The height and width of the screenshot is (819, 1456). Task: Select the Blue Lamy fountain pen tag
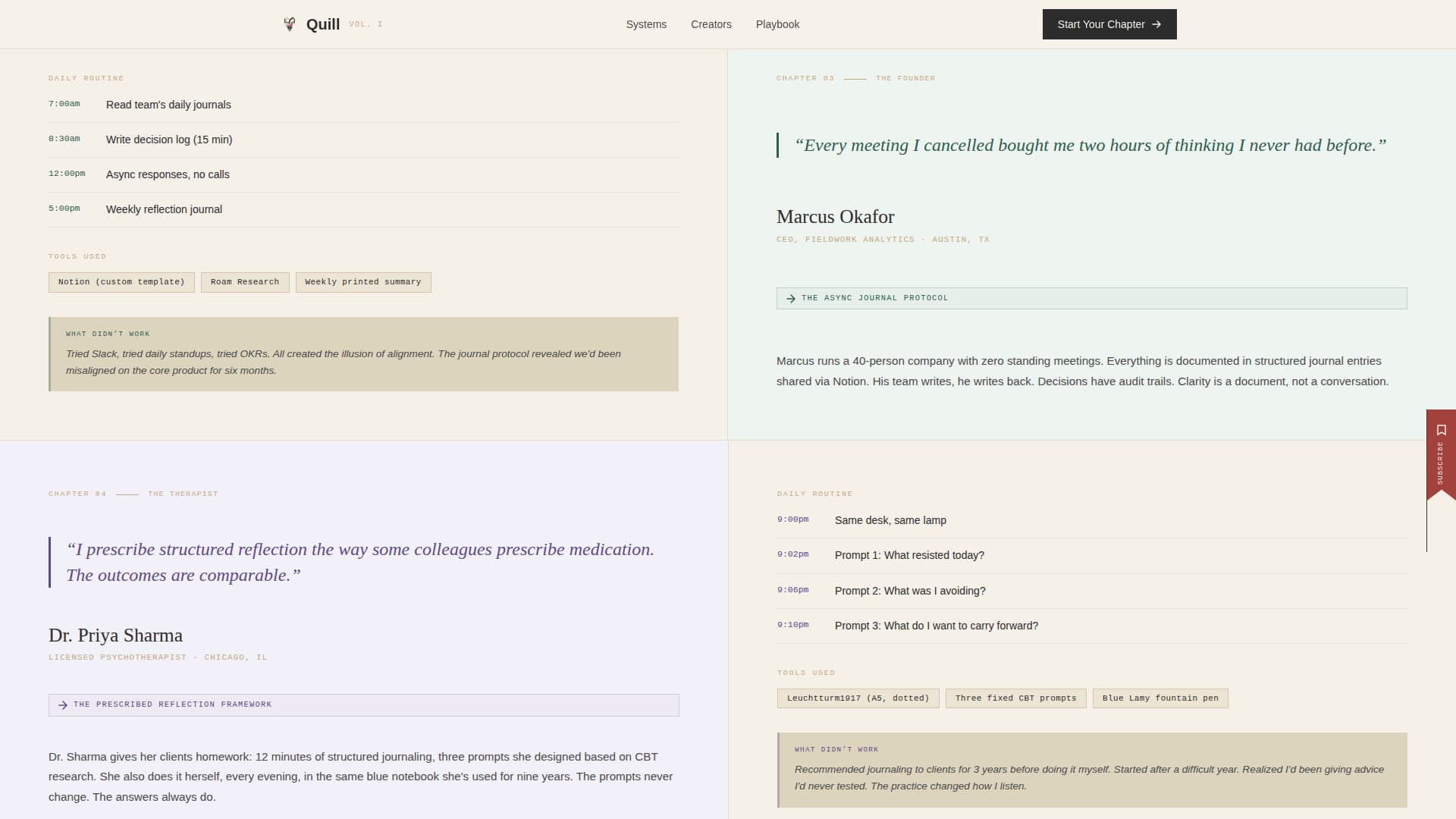(x=1160, y=698)
